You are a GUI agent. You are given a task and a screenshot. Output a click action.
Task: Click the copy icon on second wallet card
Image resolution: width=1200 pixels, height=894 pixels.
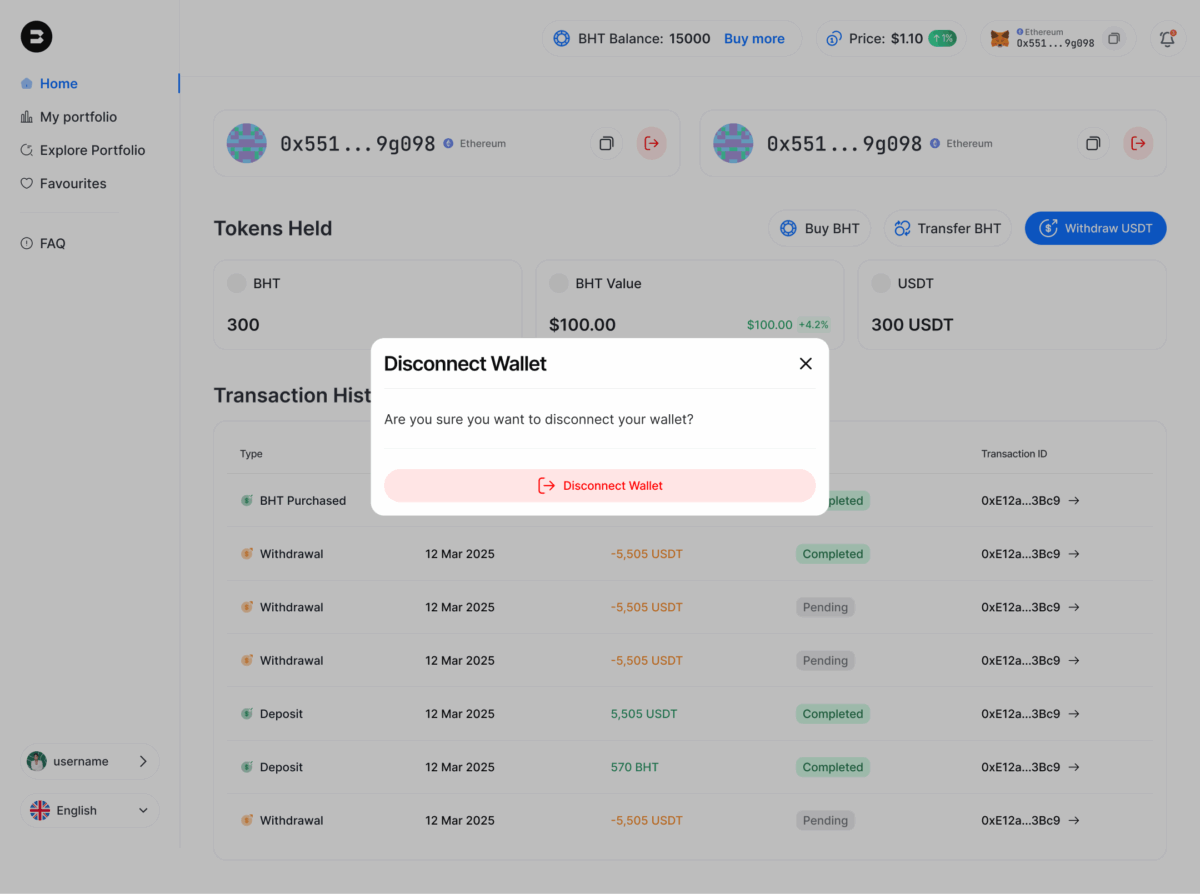(x=1093, y=144)
